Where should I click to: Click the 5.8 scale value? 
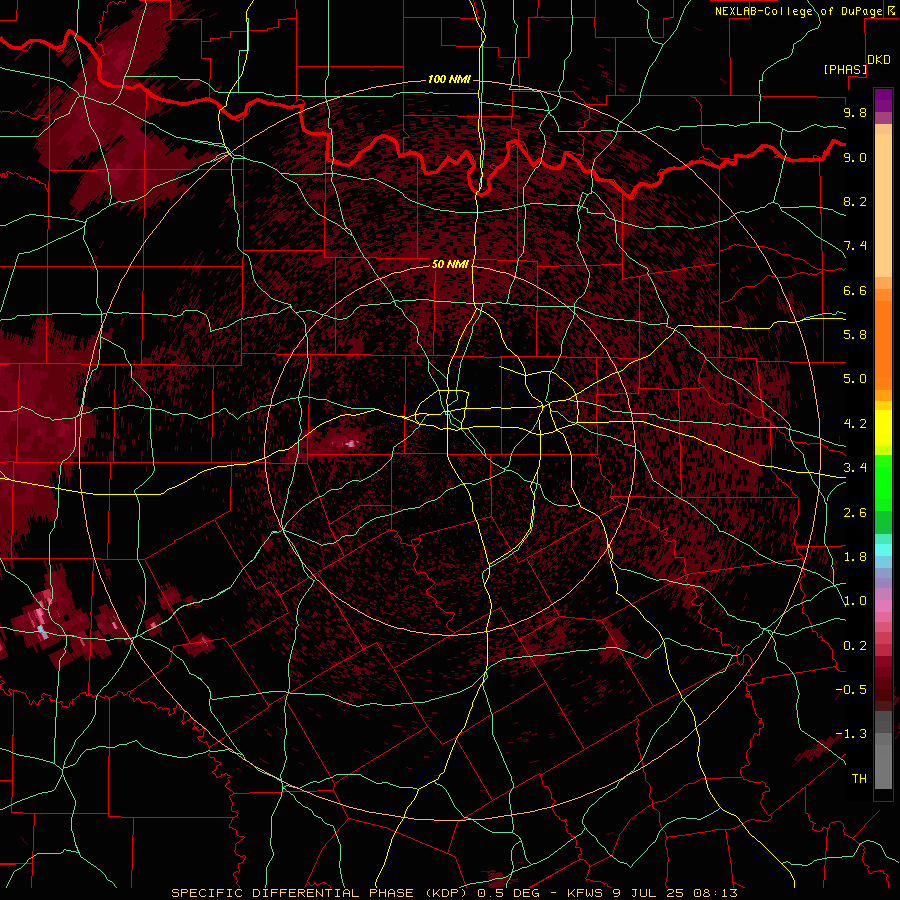click(x=855, y=334)
